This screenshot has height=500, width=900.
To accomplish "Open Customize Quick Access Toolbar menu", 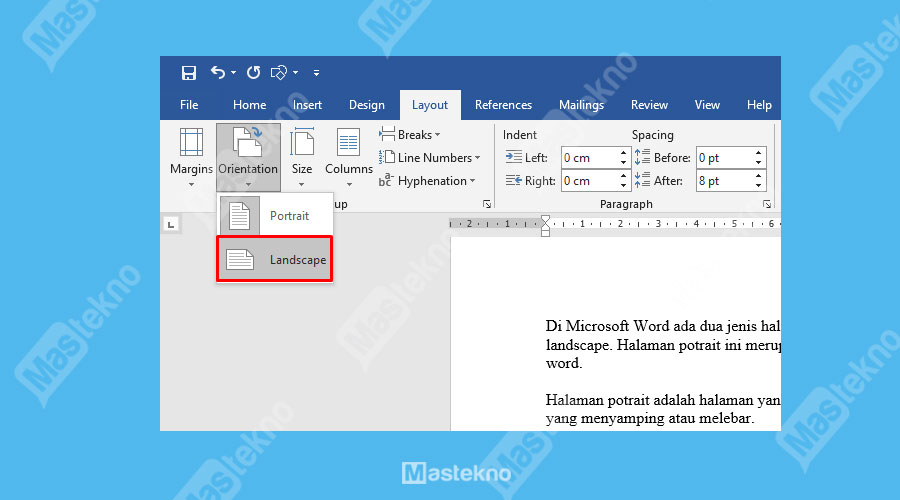I will click(316, 73).
